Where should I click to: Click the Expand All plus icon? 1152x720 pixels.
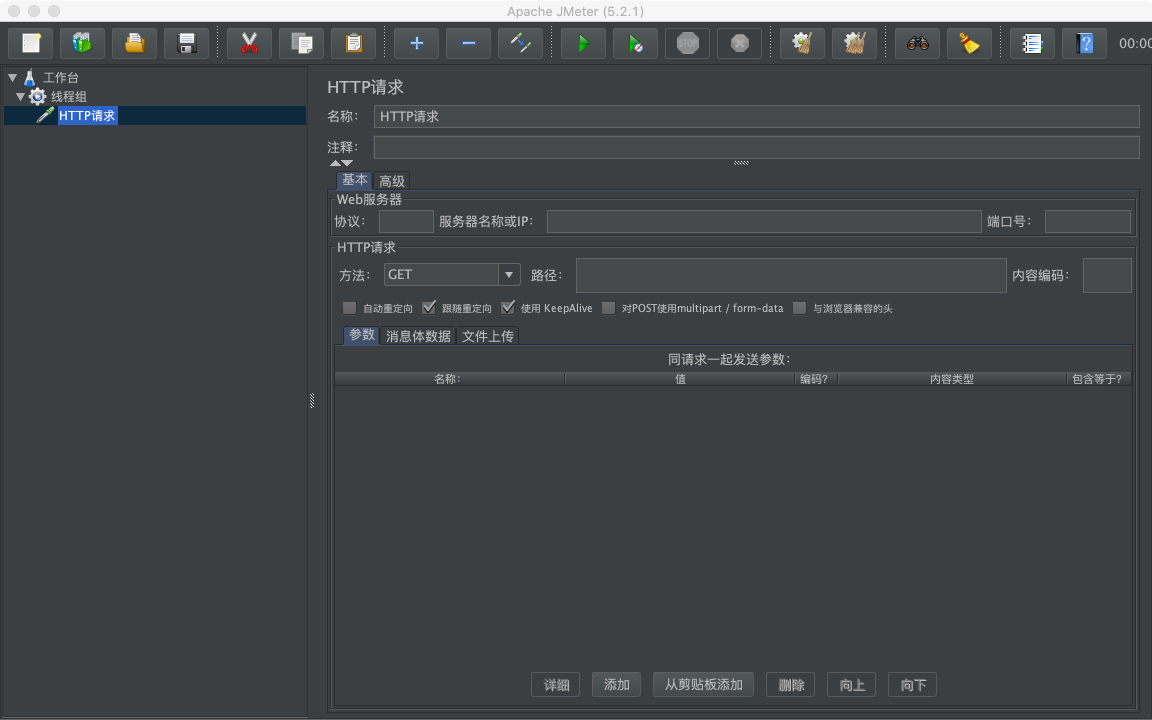[417, 43]
